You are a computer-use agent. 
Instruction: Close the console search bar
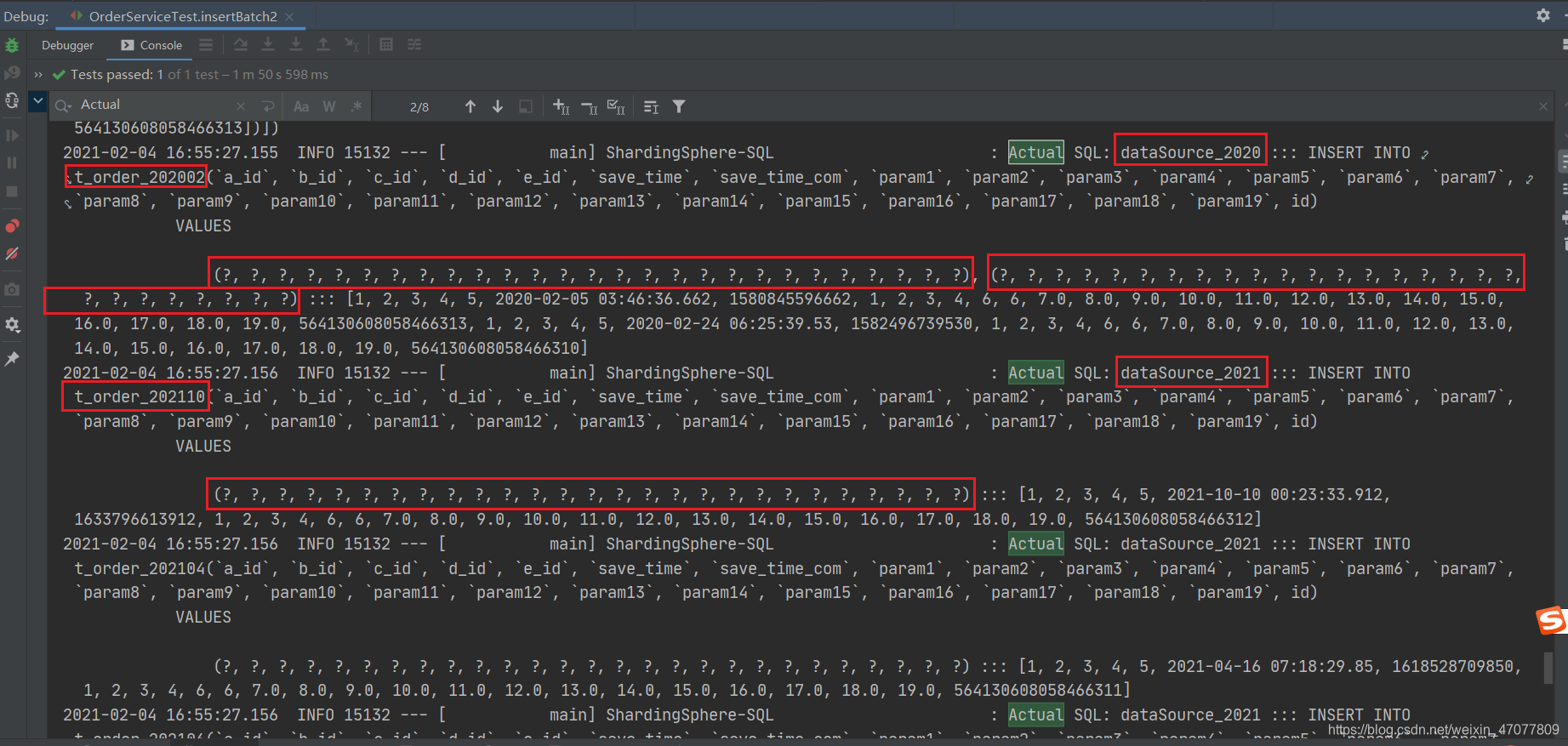1543,106
